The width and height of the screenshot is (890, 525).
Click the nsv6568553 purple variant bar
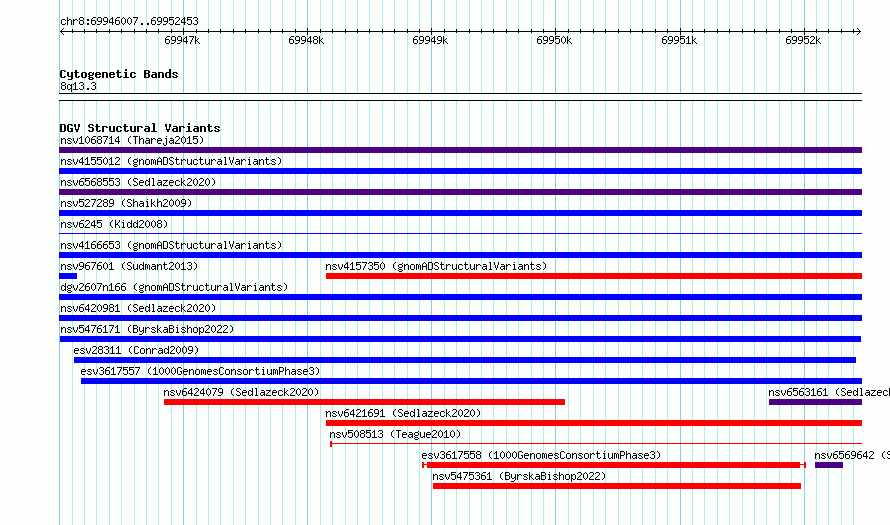point(460,192)
